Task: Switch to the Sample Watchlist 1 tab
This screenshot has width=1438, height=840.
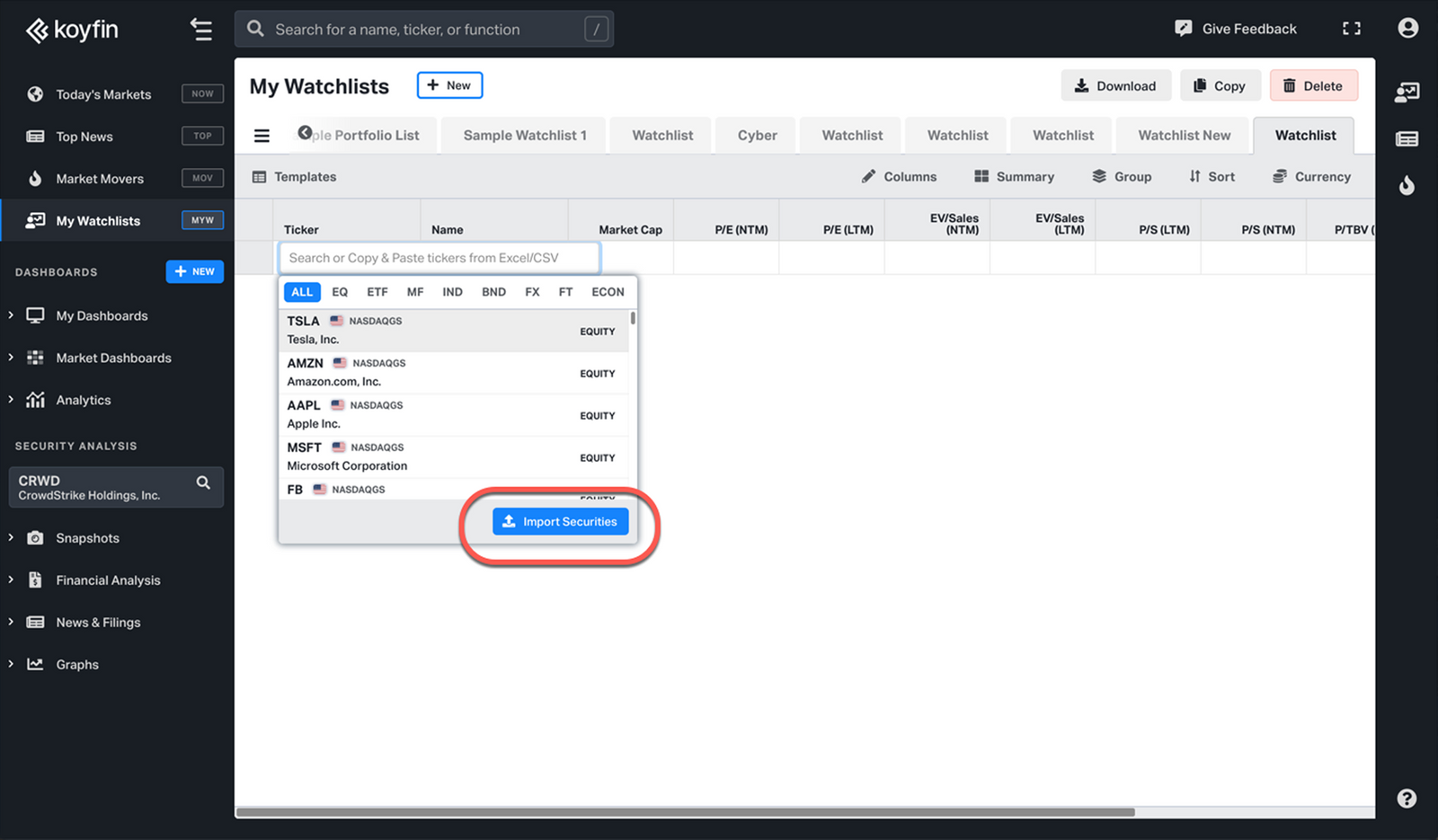Action: [x=524, y=135]
